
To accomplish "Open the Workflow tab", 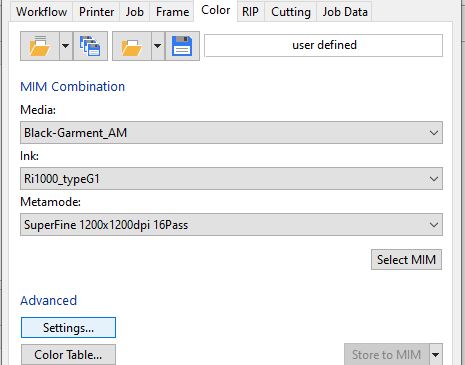I will click(x=41, y=12).
